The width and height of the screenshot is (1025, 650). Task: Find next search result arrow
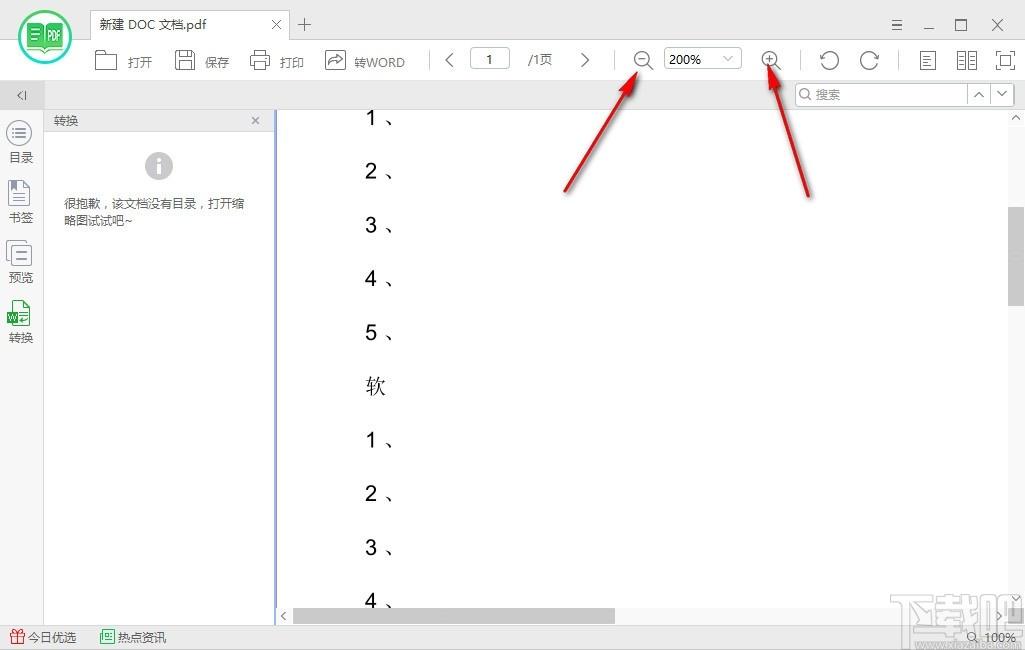click(x=1002, y=94)
